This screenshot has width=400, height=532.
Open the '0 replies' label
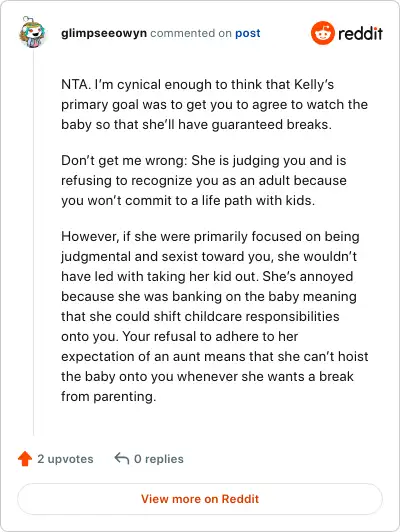[159, 459]
